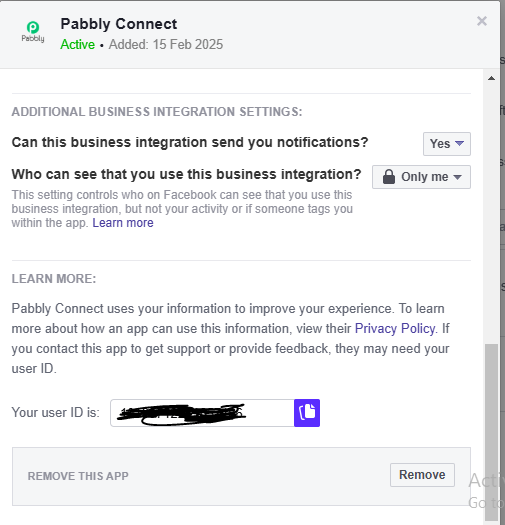The height and width of the screenshot is (525, 505).
Task: Click the green Active status label
Action: point(78,45)
